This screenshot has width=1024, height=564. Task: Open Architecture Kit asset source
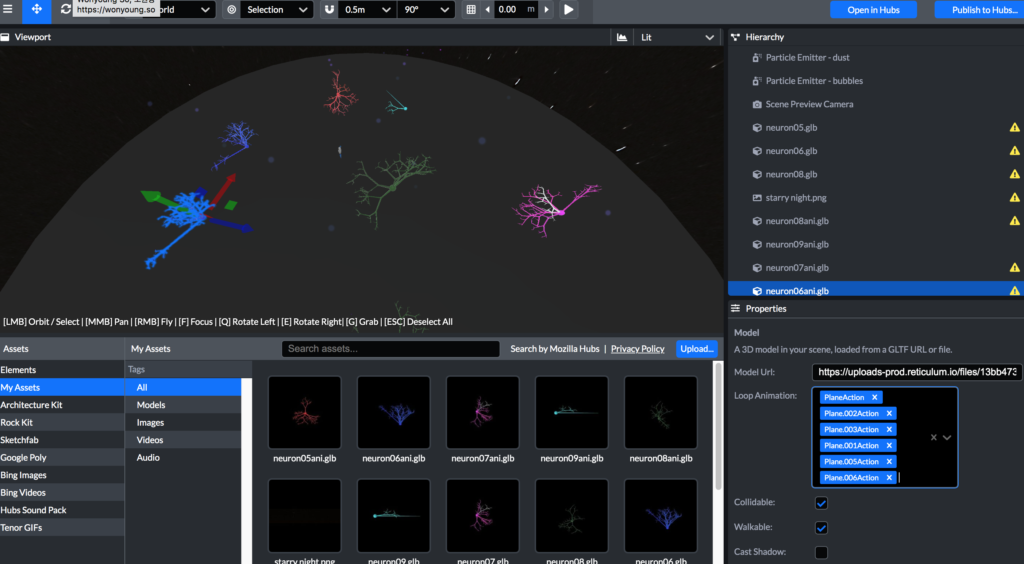(x=62, y=405)
